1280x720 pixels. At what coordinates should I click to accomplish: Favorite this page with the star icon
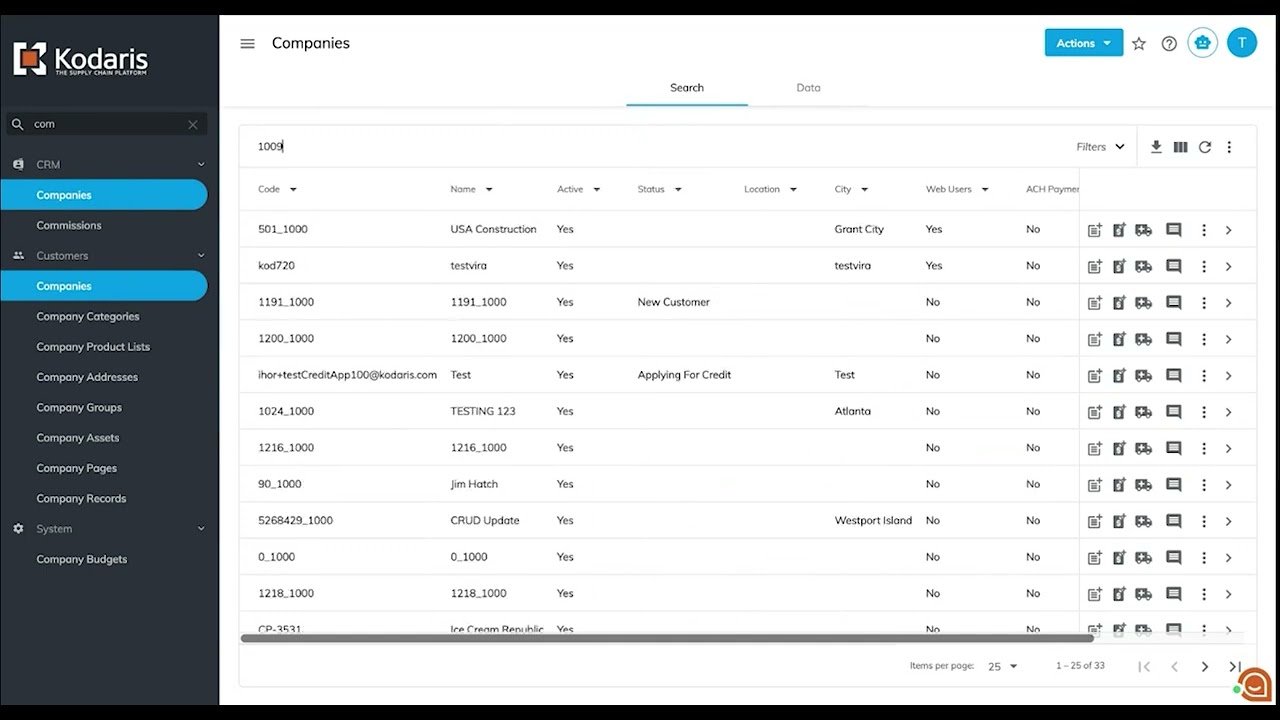pyautogui.click(x=1139, y=44)
